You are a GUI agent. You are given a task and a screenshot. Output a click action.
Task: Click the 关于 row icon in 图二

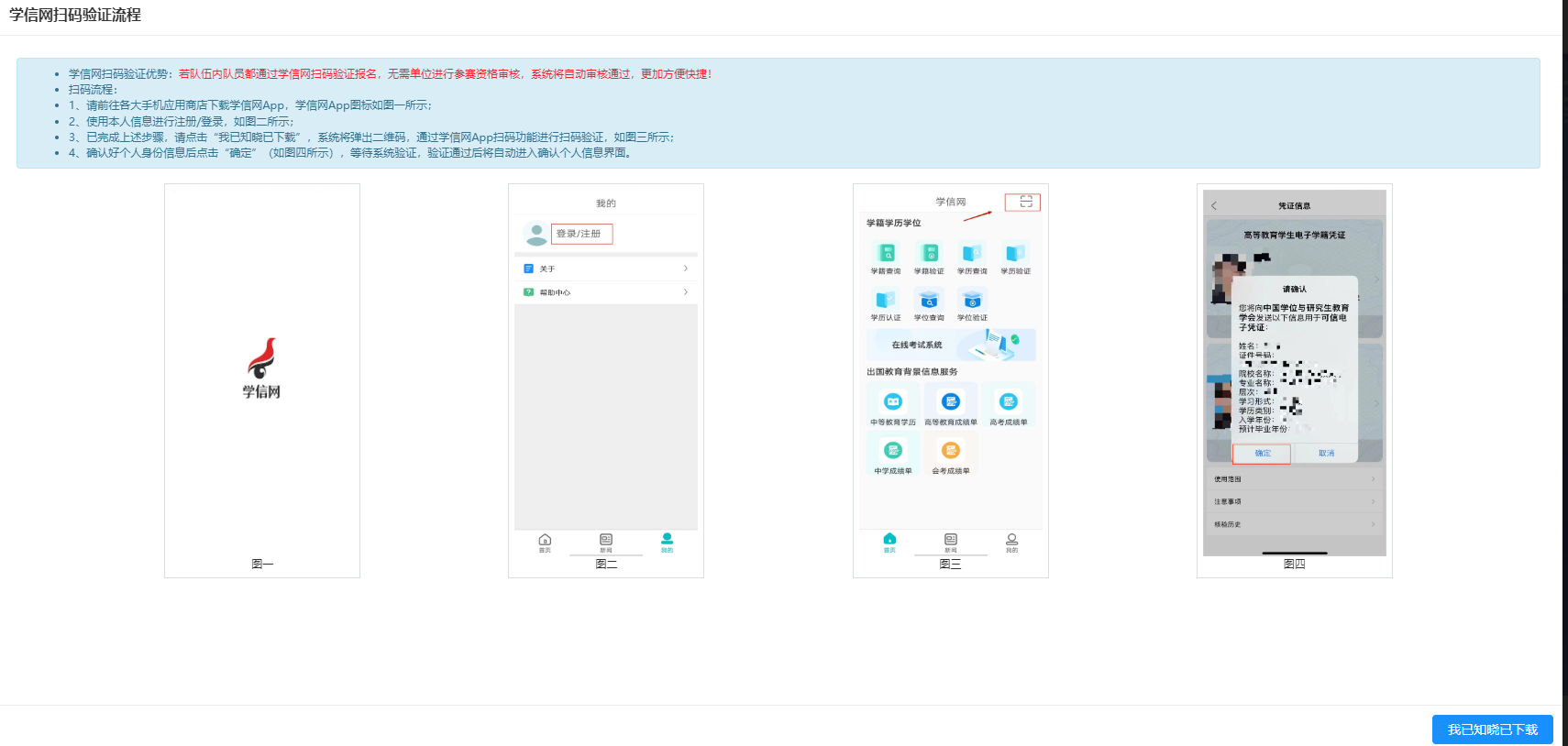tap(528, 269)
